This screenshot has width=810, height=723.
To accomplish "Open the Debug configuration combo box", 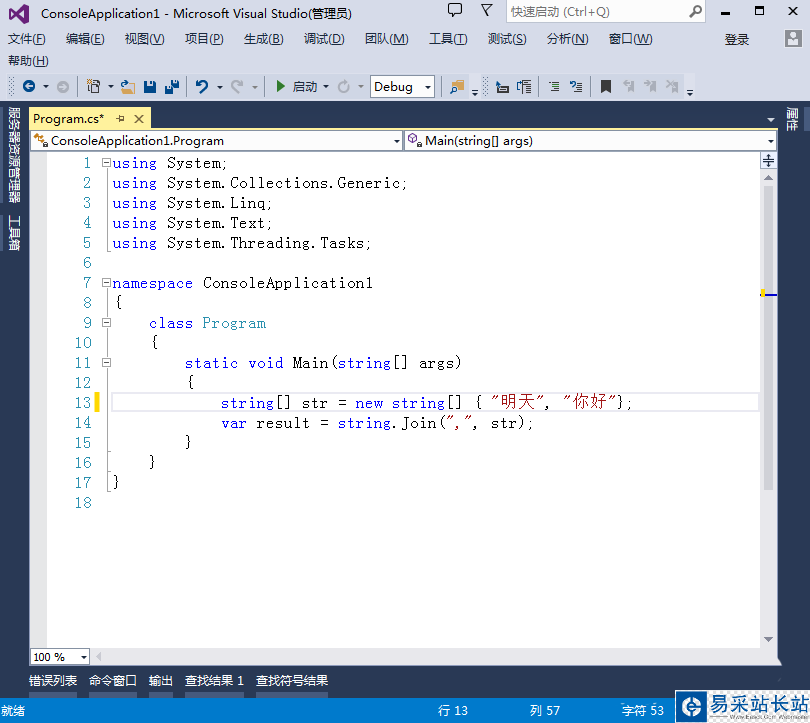I will click(402, 87).
